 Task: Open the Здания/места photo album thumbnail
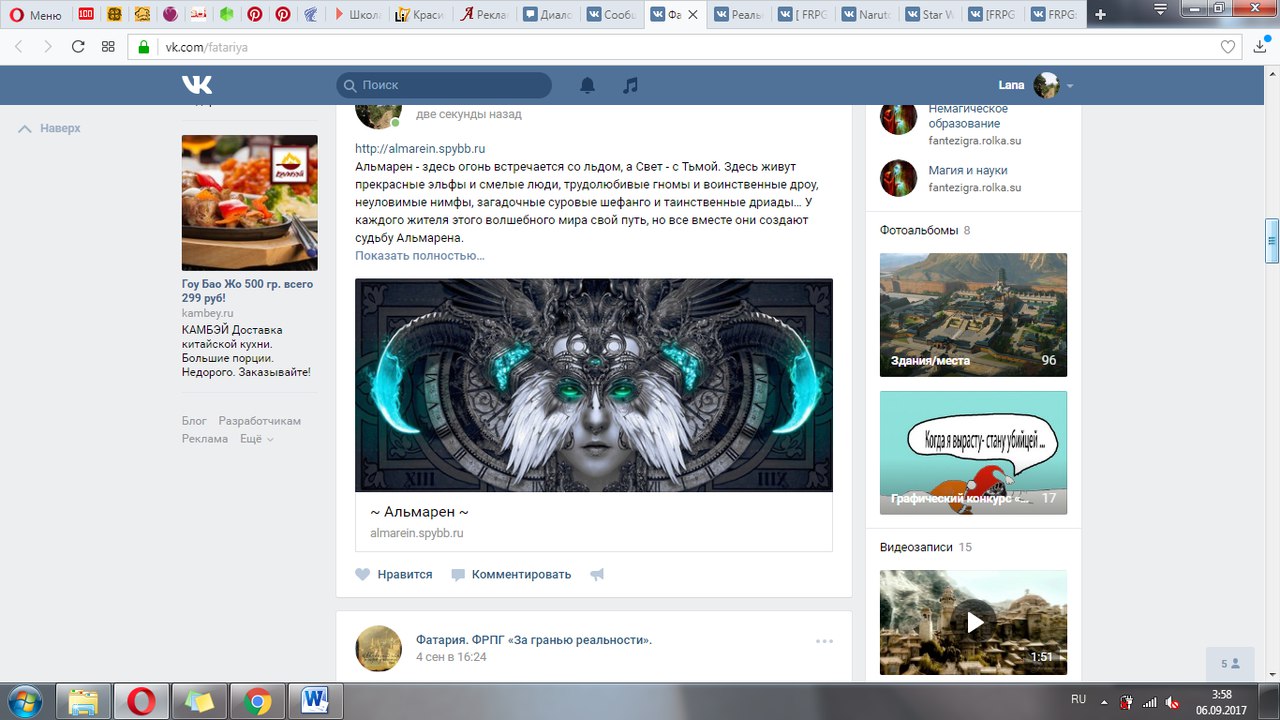tap(973, 314)
